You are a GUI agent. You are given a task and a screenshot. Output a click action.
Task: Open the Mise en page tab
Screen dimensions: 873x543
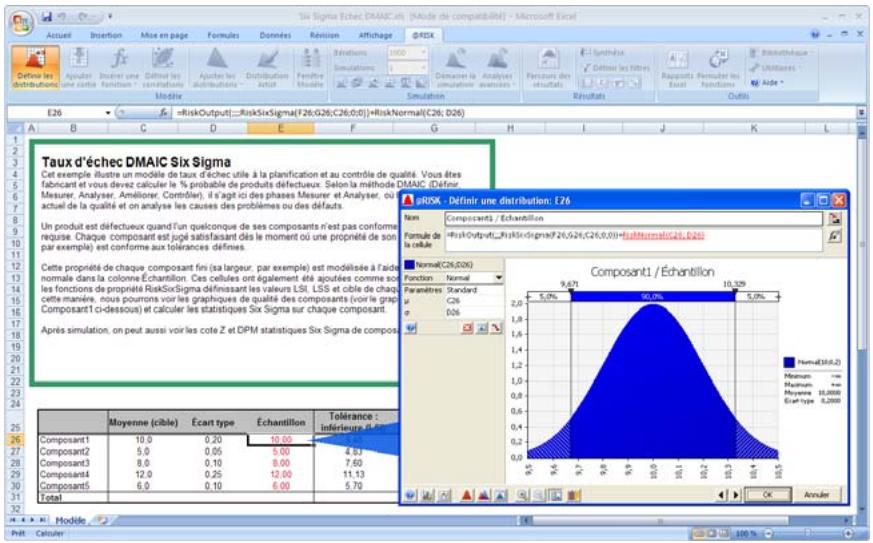(164, 35)
